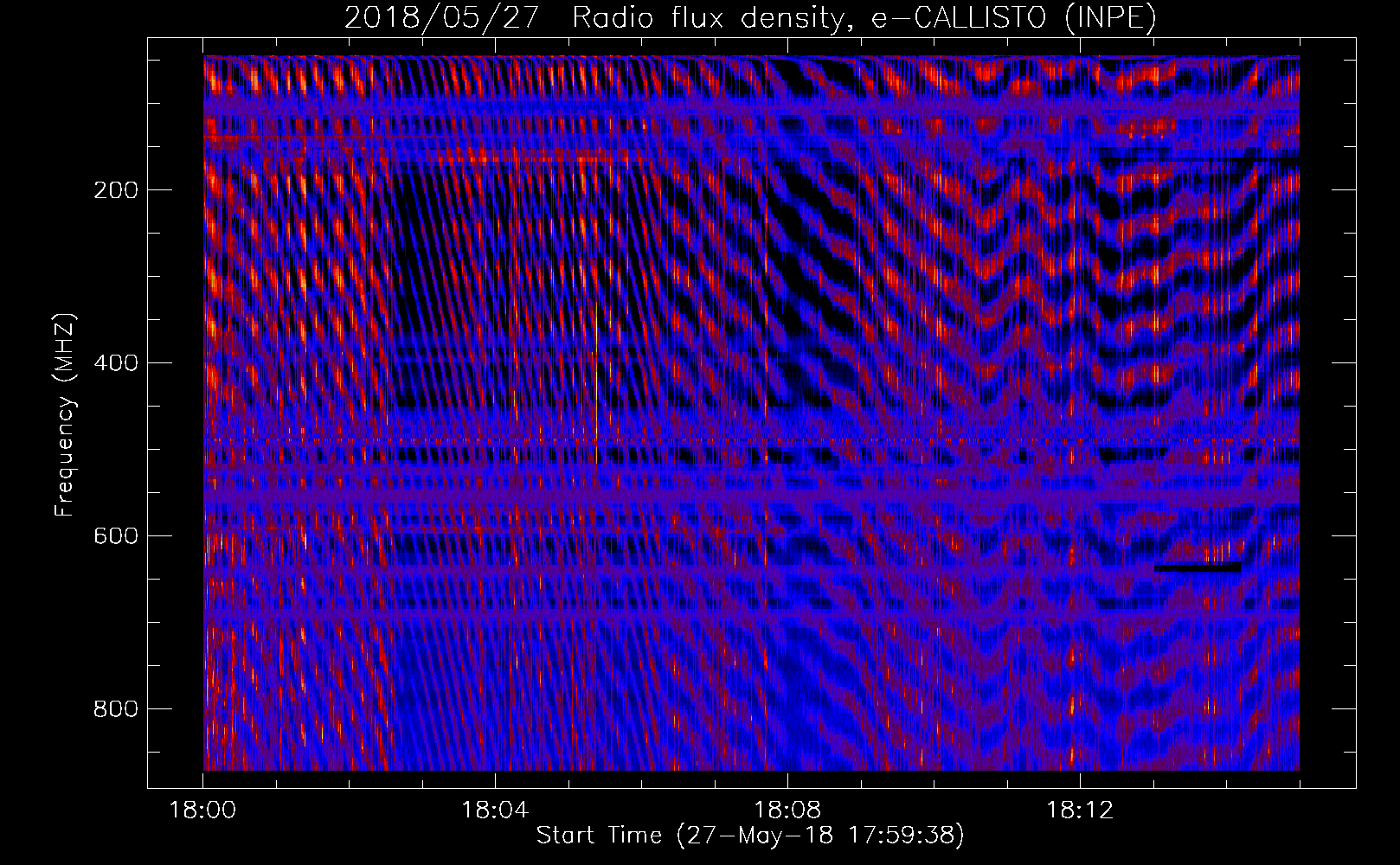The height and width of the screenshot is (865, 1400).
Task: Click the 800 frequency tick label
Action: pyautogui.click(x=116, y=708)
